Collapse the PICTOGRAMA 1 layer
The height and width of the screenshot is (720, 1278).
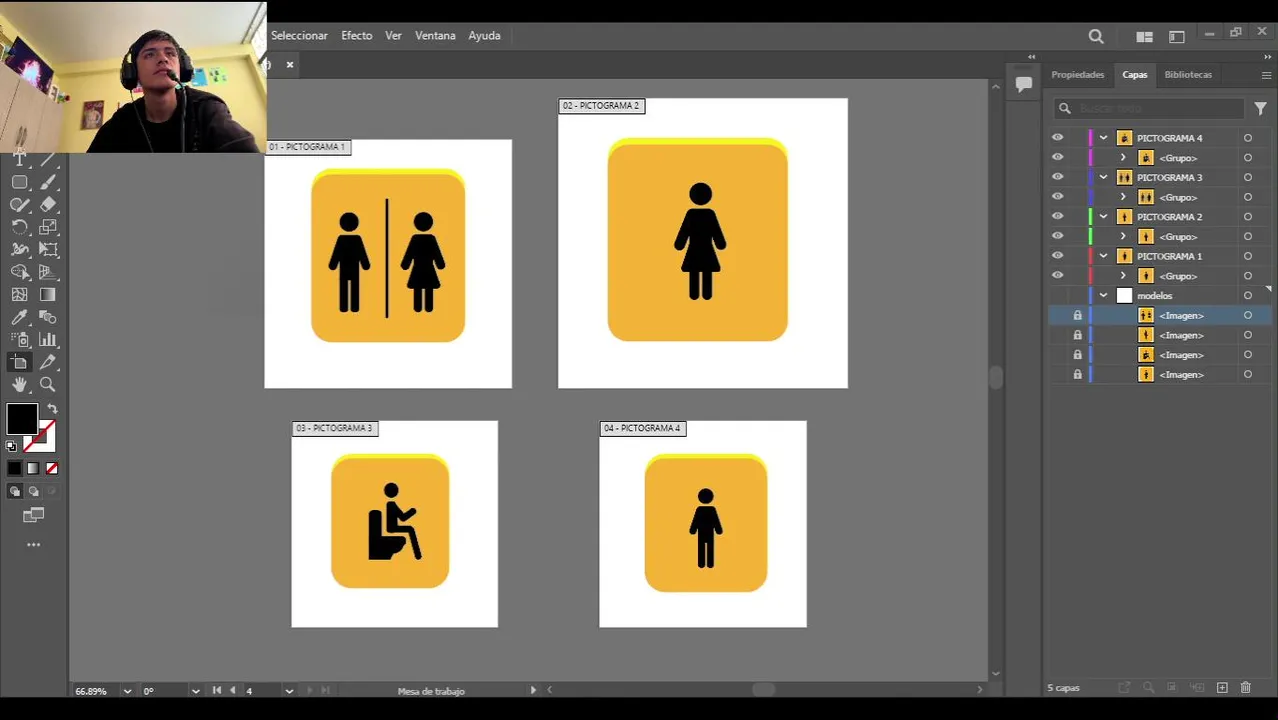[1104, 256]
